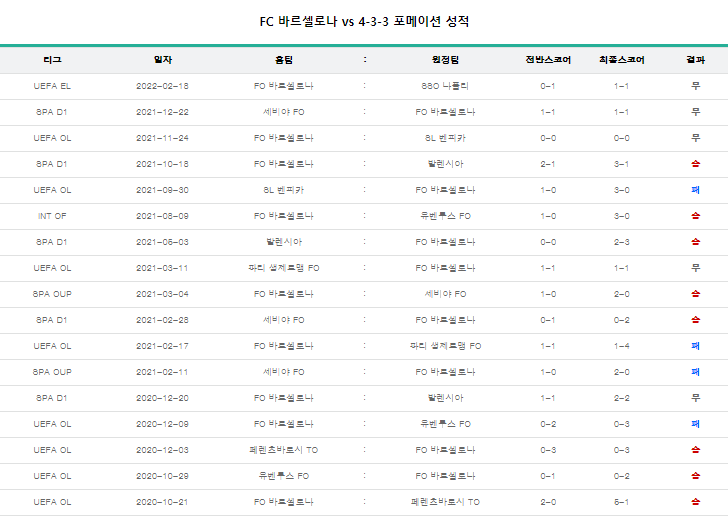Click final score '1-4'
This screenshot has height=516, width=728.
tap(621, 346)
